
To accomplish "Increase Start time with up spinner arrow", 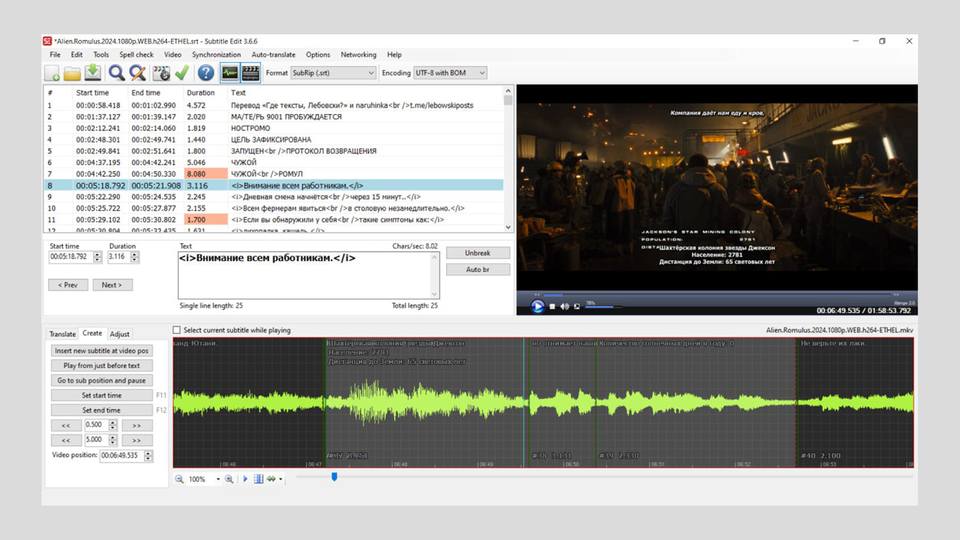I will [97, 254].
